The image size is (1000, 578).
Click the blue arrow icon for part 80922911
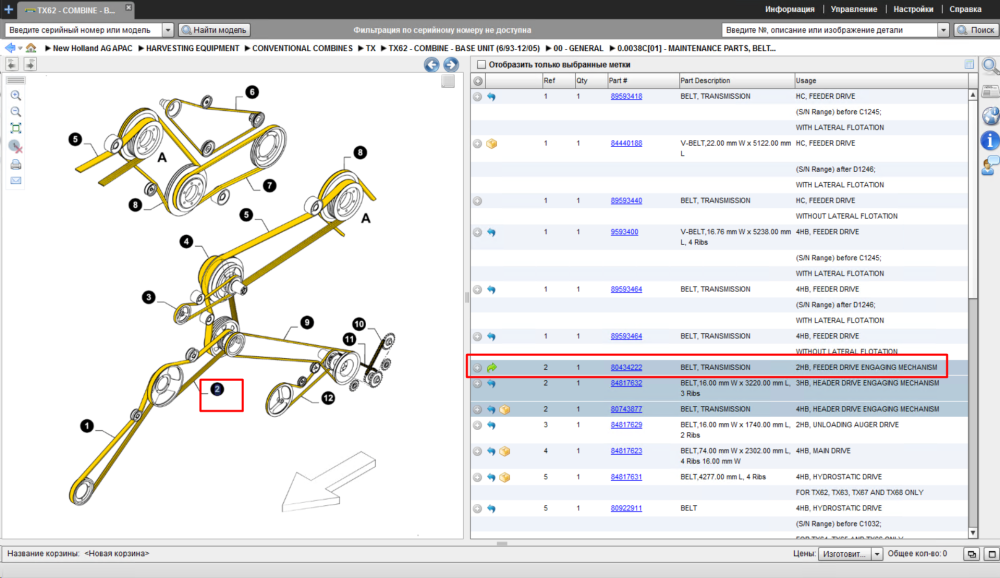pos(491,508)
